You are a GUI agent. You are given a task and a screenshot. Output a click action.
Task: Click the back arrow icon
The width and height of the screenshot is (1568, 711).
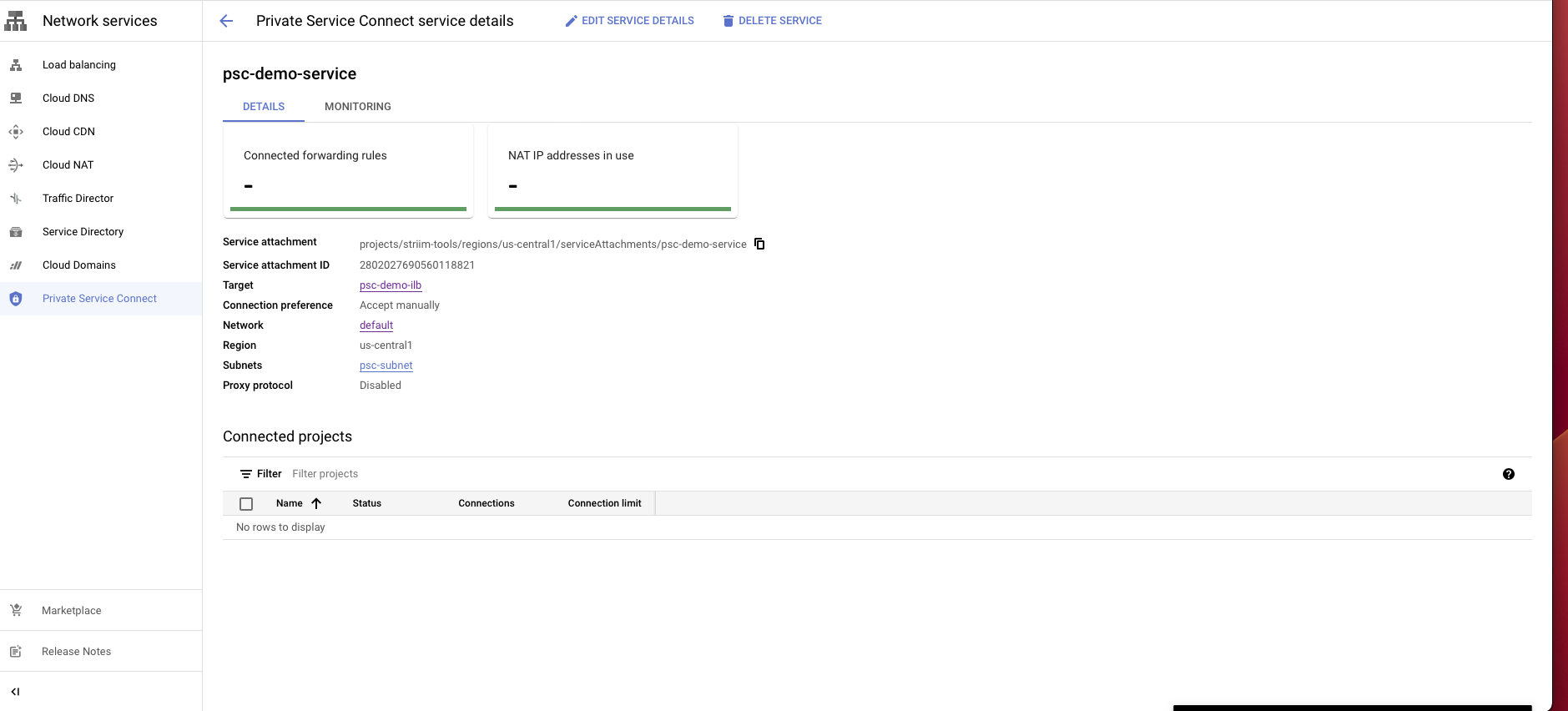[x=226, y=21]
